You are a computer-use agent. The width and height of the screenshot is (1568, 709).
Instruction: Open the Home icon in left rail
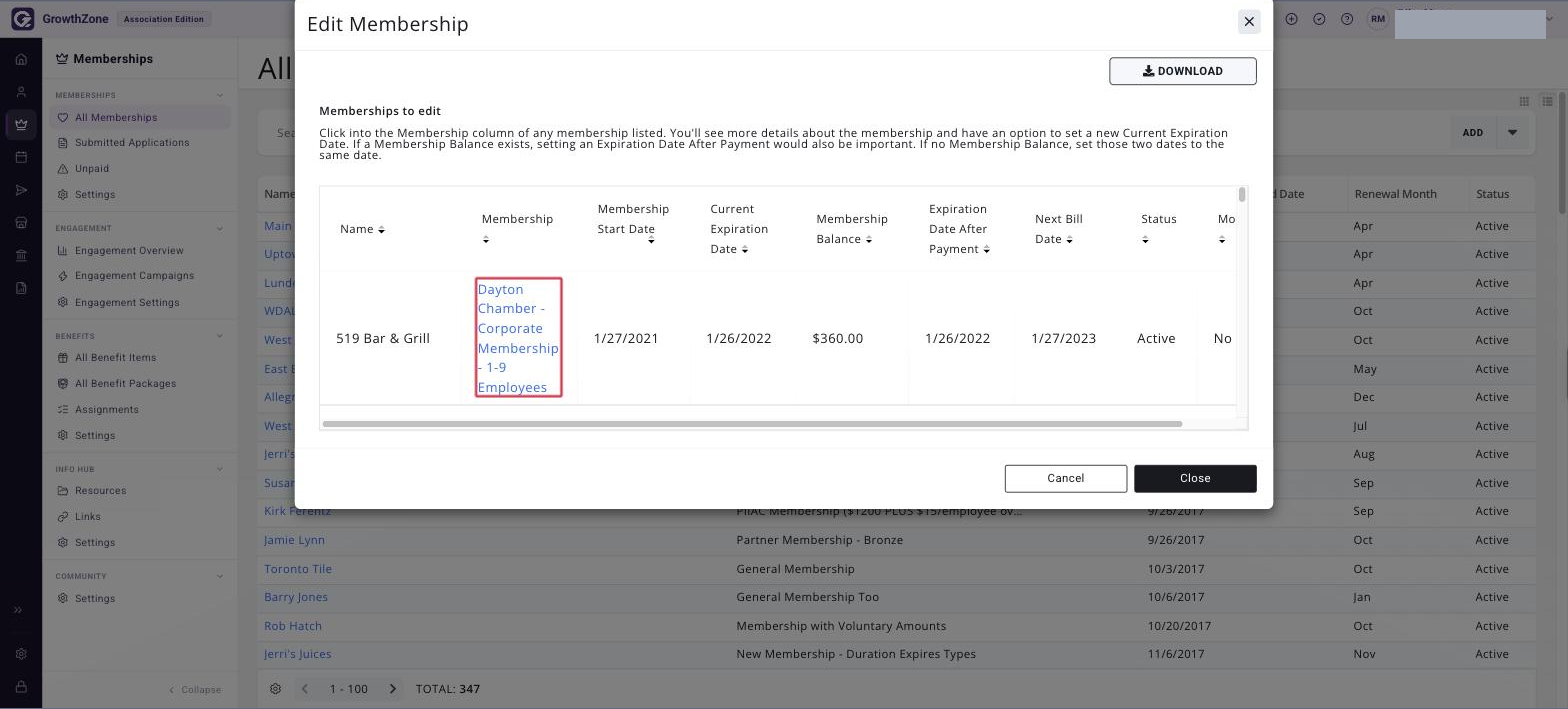click(21, 59)
